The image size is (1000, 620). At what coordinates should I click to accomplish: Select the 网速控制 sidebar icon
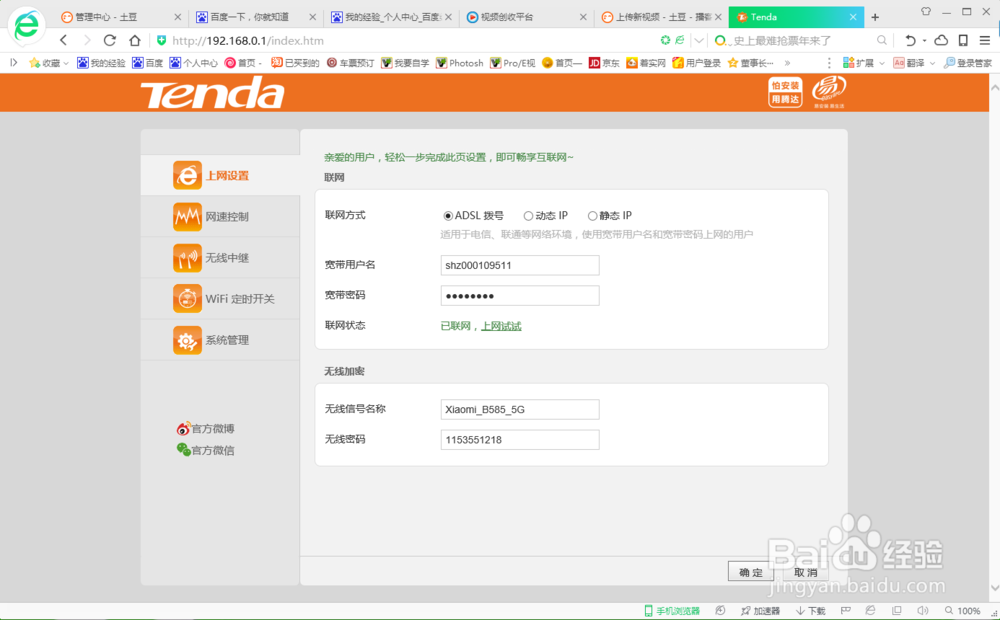click(187, 216)
